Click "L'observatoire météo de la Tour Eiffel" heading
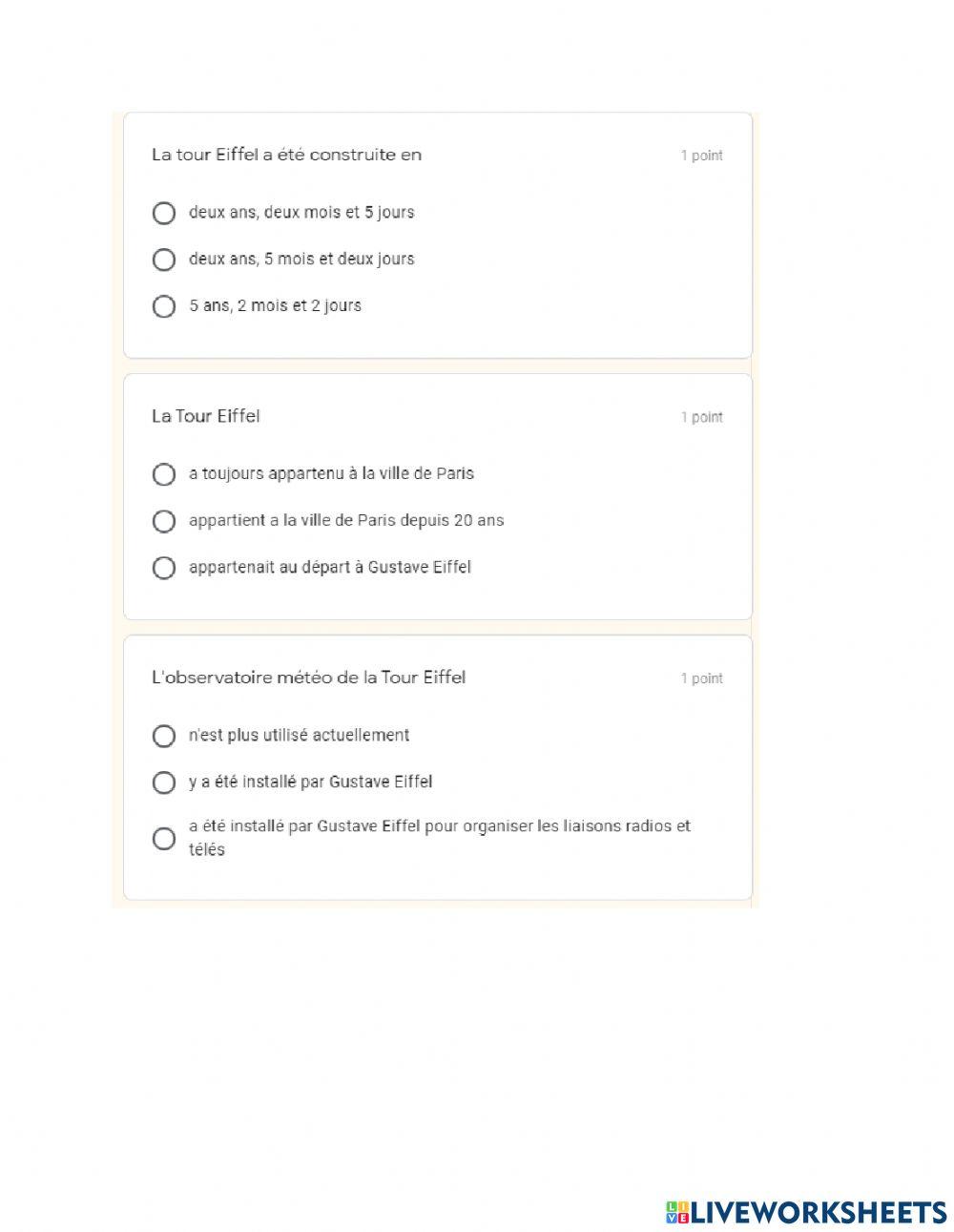This screenshot has height=1232, width=954. point(308,678)
